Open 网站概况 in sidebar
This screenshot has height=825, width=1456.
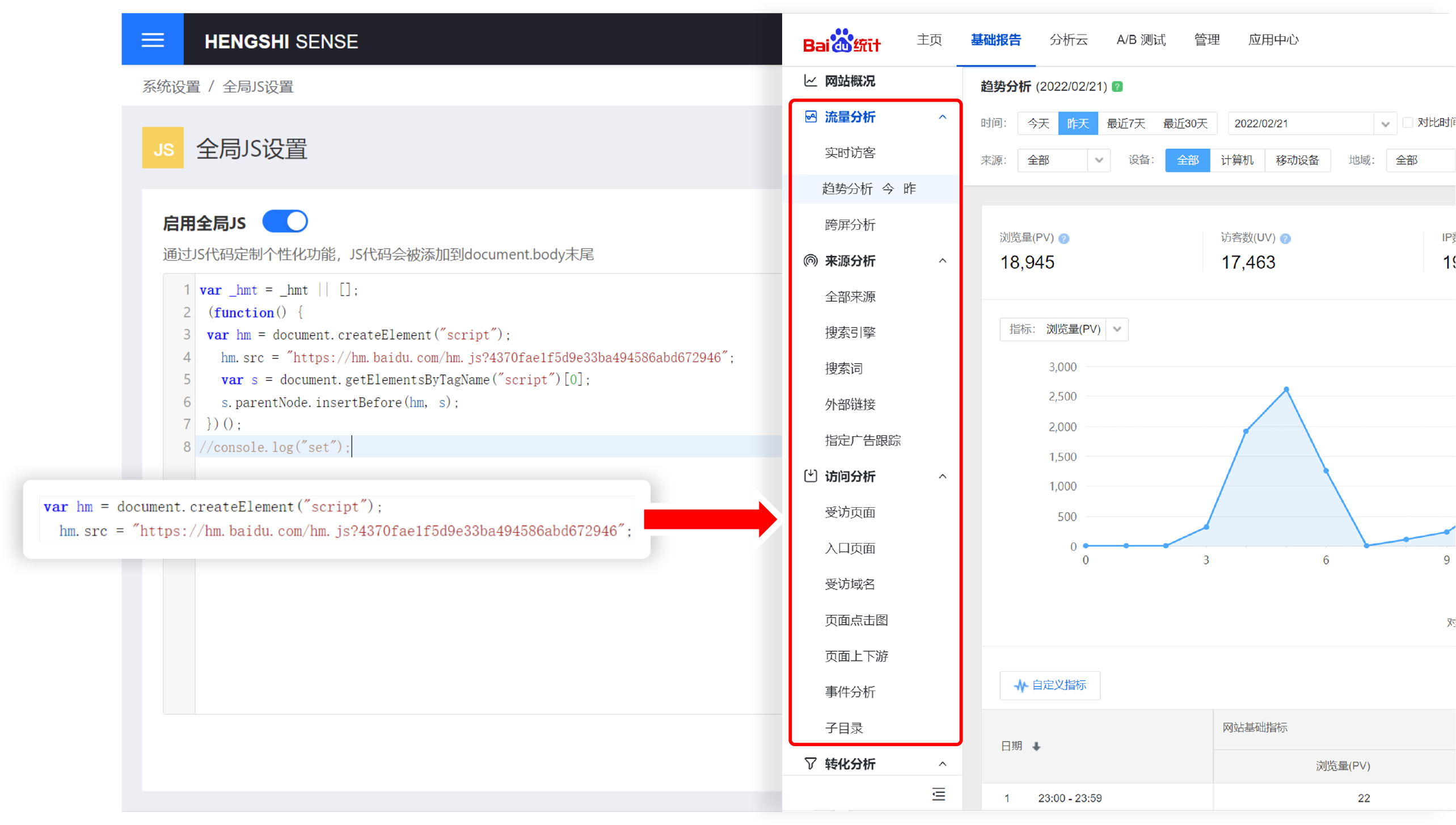pyautogui.click(x=849, y=81)
